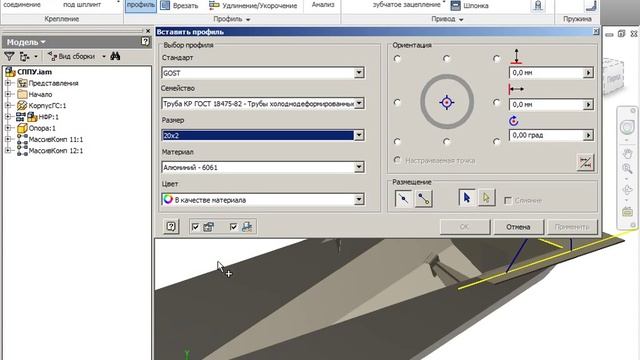The height and width of the screenshot is (360, 640).
Task: Click the КорпусГС:1 component icon
Action: [22, 106]
